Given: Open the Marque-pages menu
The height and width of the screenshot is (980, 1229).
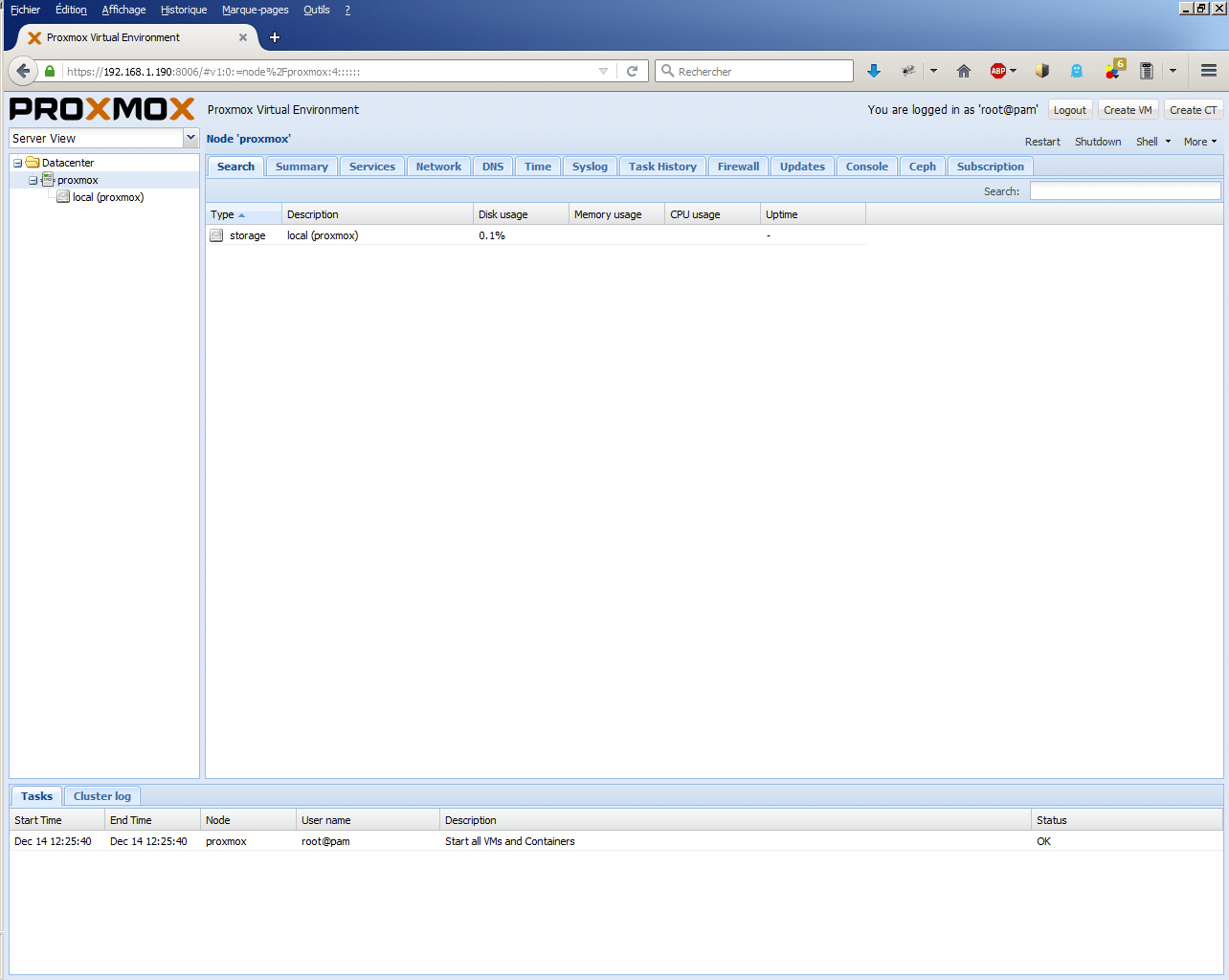Looking at the screenshot, I should pyautogui.click(x=255, y=10).
